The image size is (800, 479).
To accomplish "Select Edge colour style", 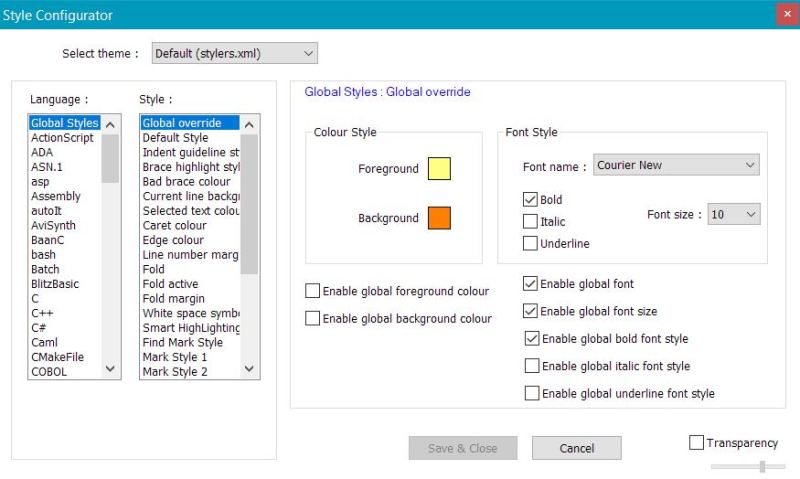I will coord(190,240).
